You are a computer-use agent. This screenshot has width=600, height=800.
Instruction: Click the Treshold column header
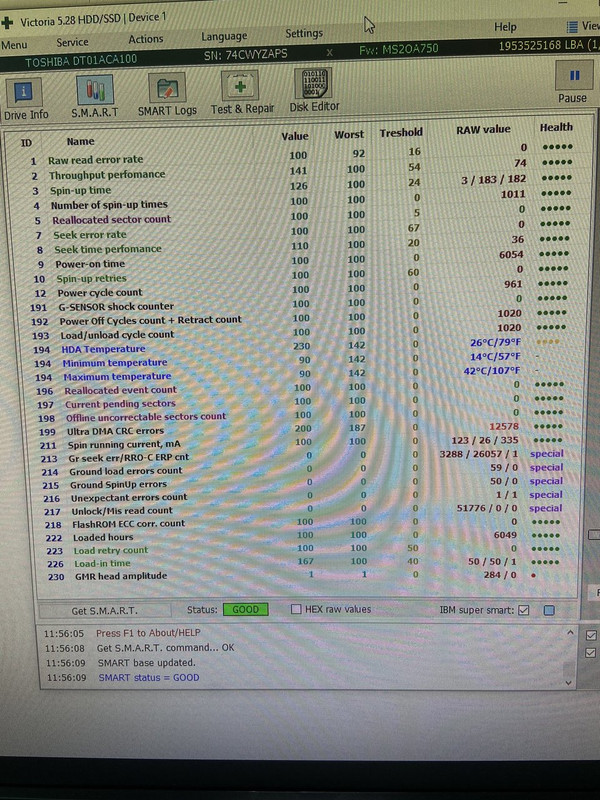tap(401, 133)
